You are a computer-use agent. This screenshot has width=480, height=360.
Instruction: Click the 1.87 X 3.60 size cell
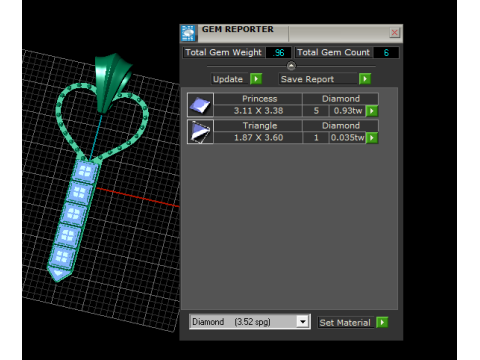click(258, 138)
